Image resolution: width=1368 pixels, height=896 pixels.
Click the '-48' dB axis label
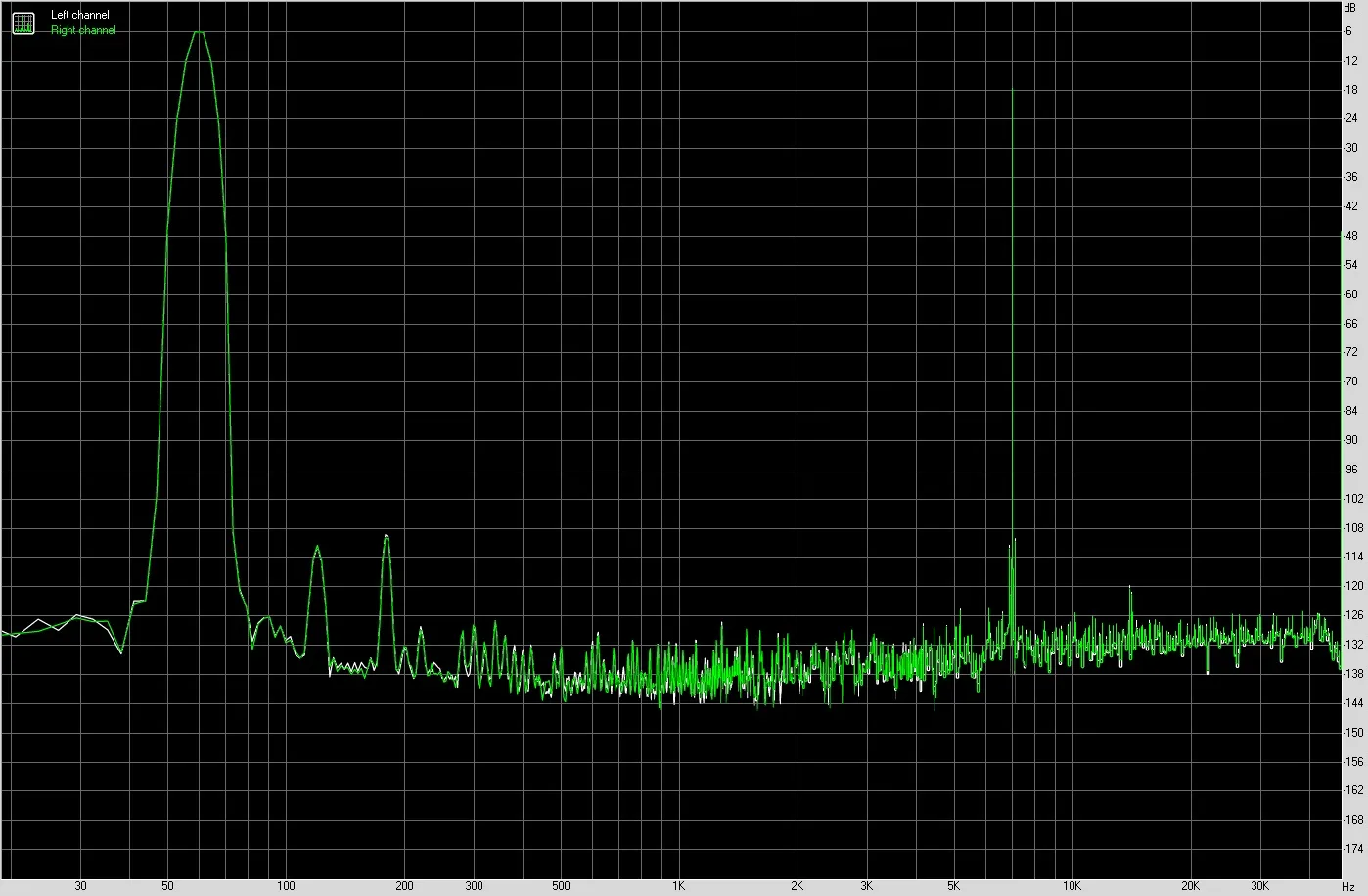[1351, 236]
